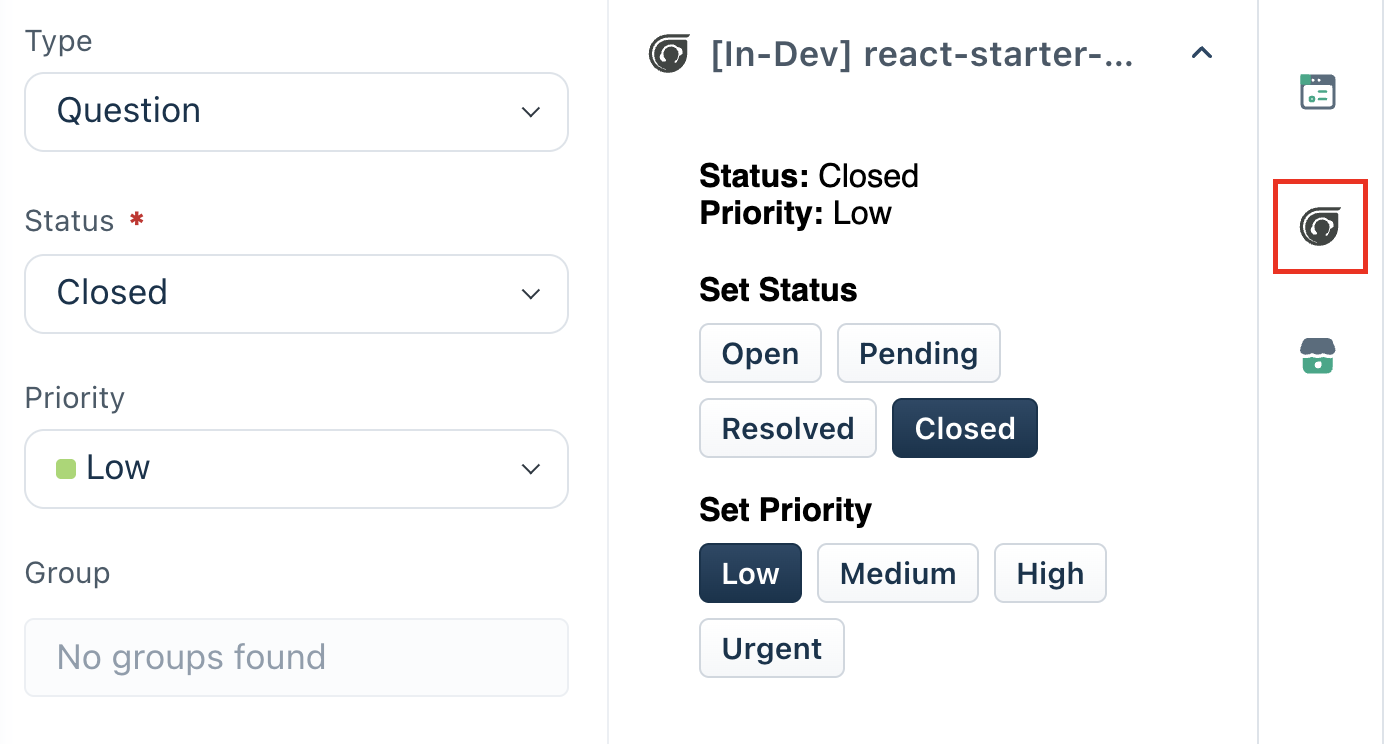Screen dimensions: 1384x744
Task: Open the Priority dropdown showing Low
Action: (x=296, y=468)
